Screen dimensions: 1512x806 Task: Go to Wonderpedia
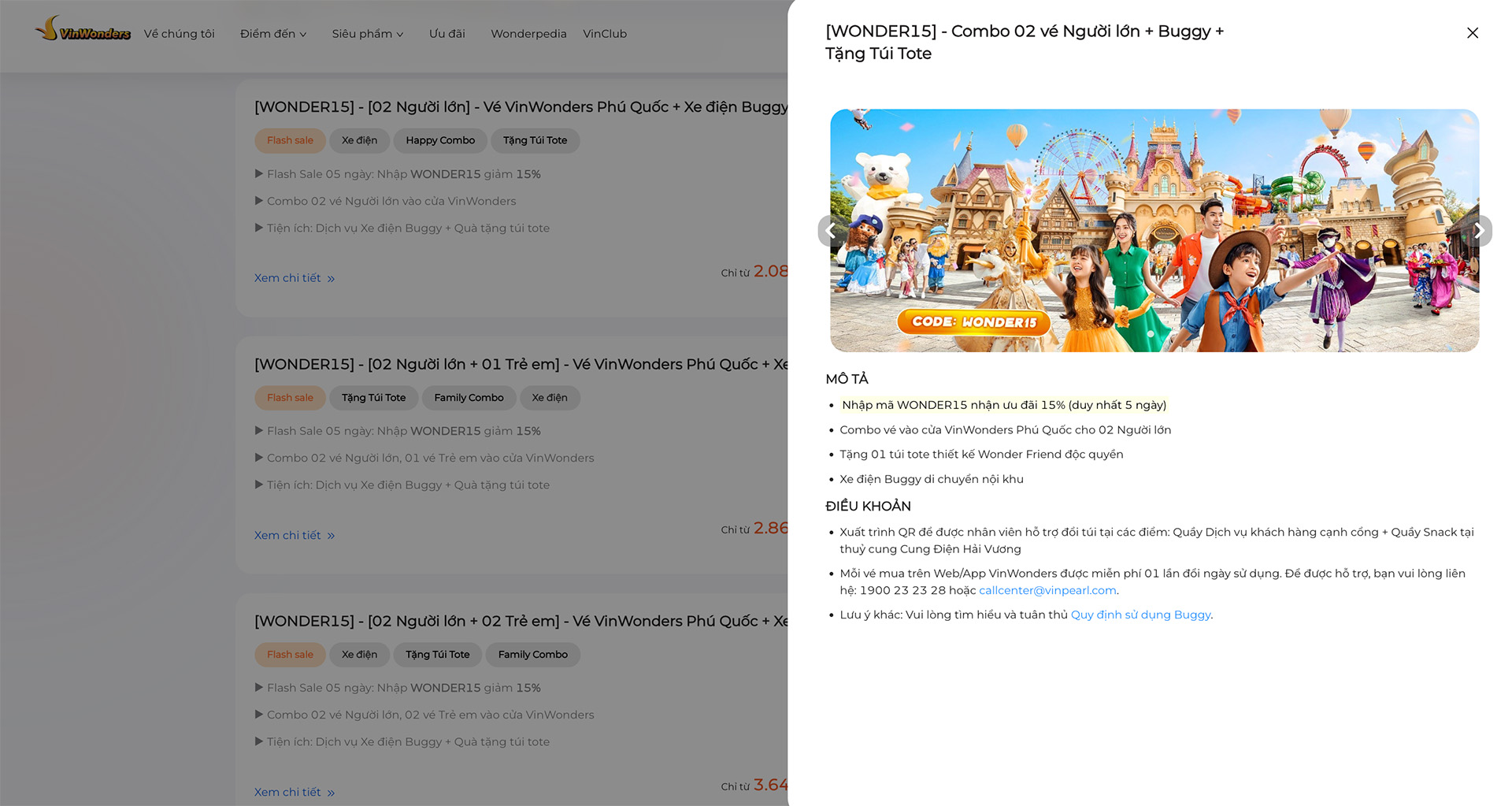coord(528,34)
